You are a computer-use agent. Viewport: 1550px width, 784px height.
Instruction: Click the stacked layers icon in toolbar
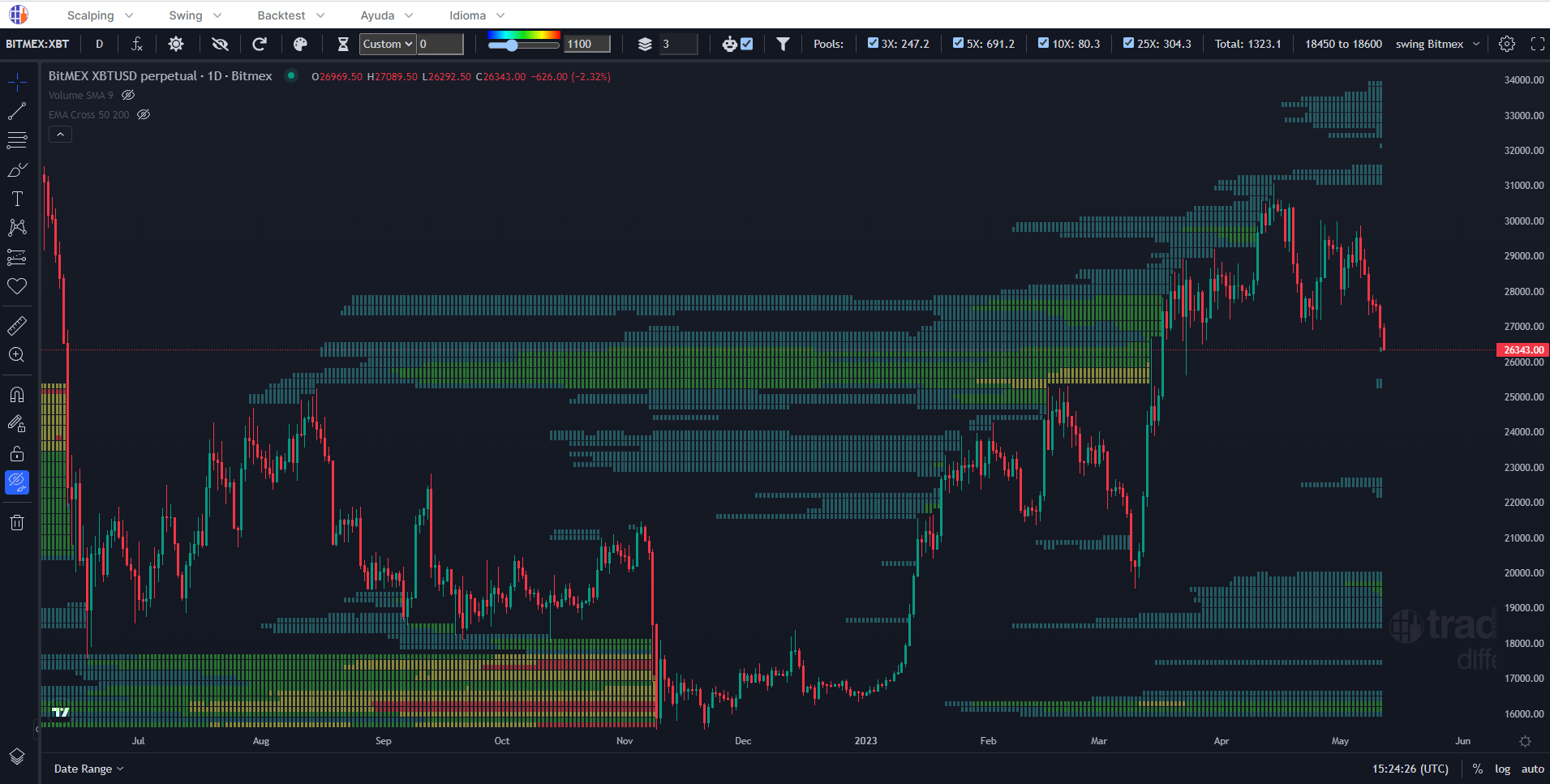[645, 44]
